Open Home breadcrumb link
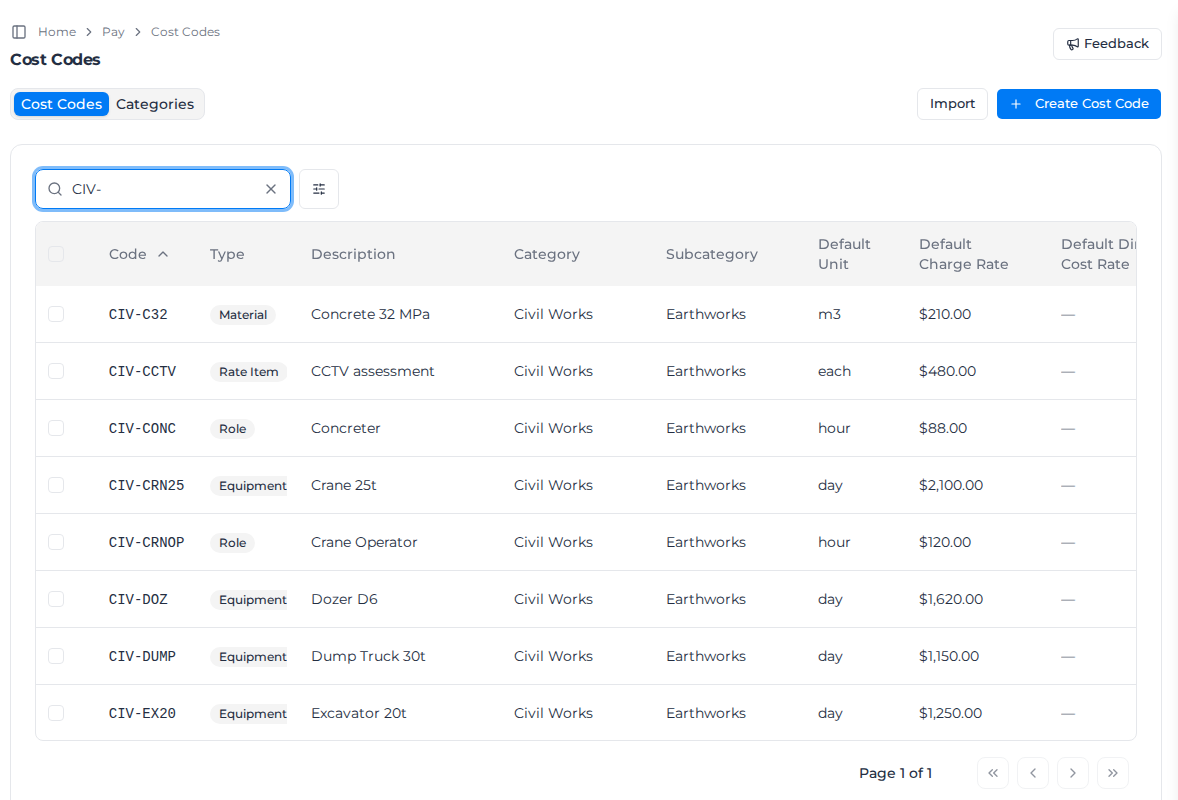1178x800 pixels. point(57,32)
